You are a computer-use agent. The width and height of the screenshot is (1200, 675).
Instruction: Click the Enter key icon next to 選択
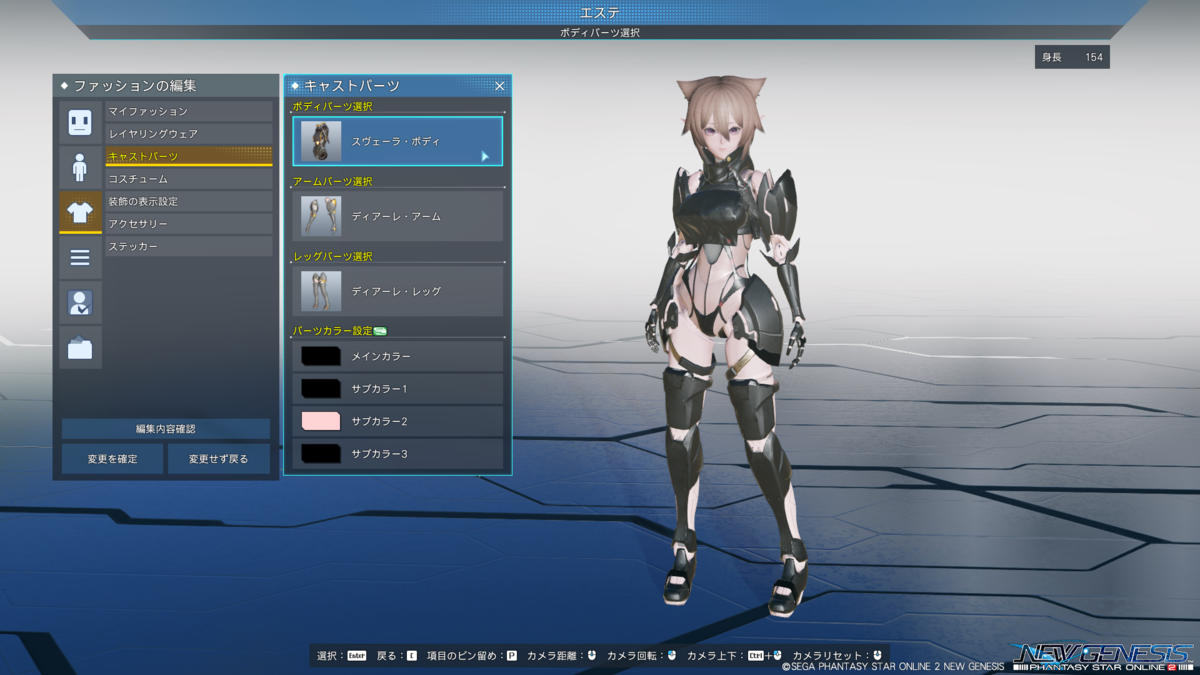tap(356, 656)
